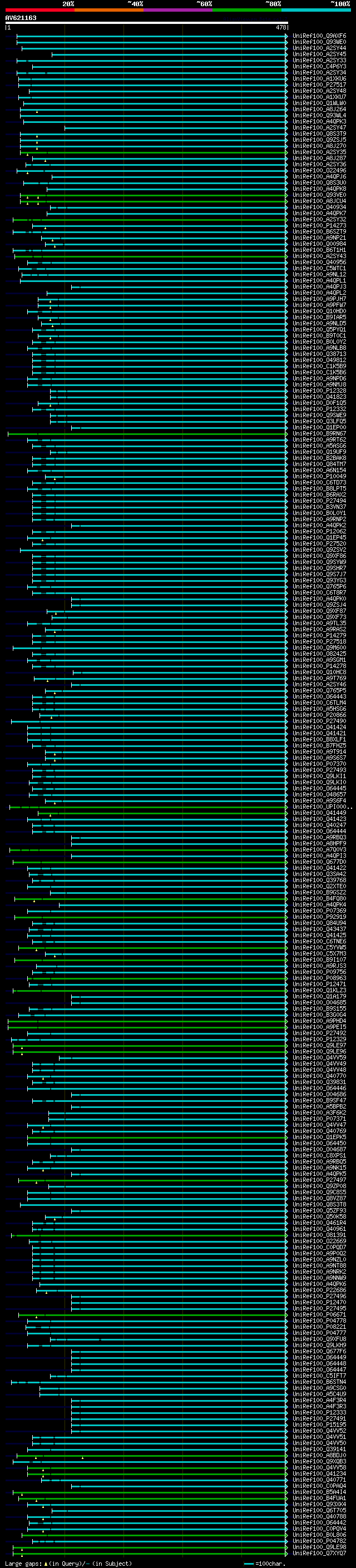Click the red 20% identity legend segment
The width and height of the screenshot is (356, 1568).
[x=39, y=11]
